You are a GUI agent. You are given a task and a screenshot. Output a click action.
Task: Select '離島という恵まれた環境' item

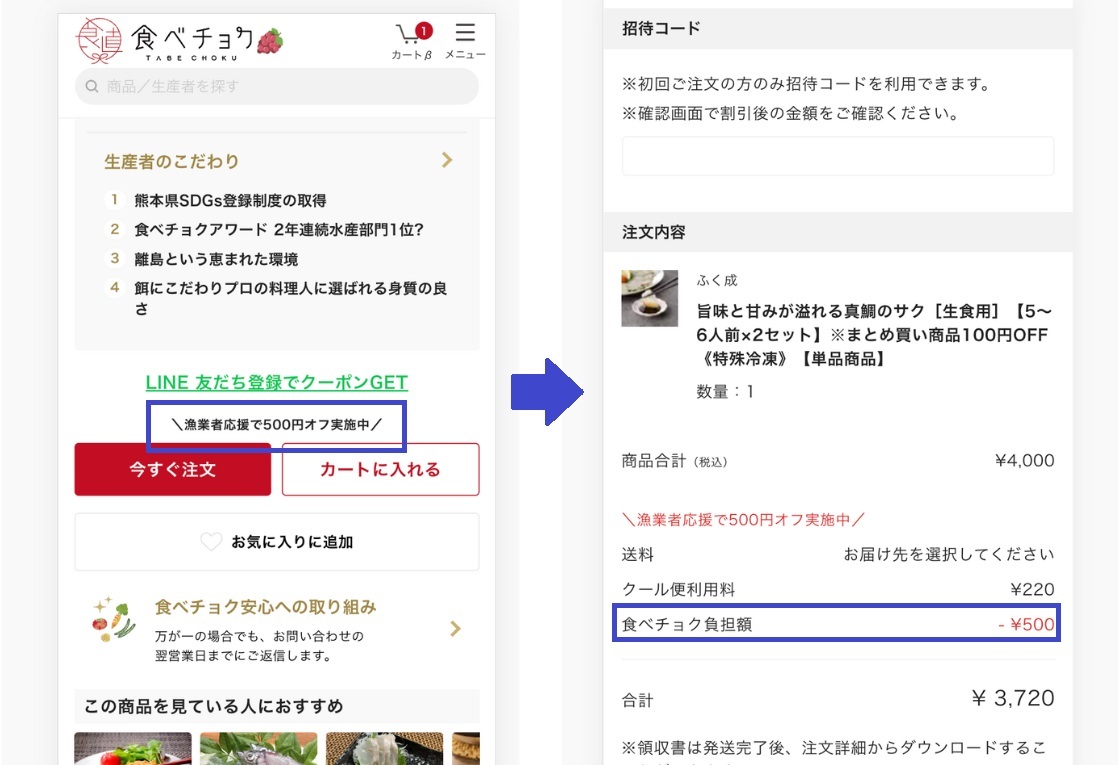point(216,259)
